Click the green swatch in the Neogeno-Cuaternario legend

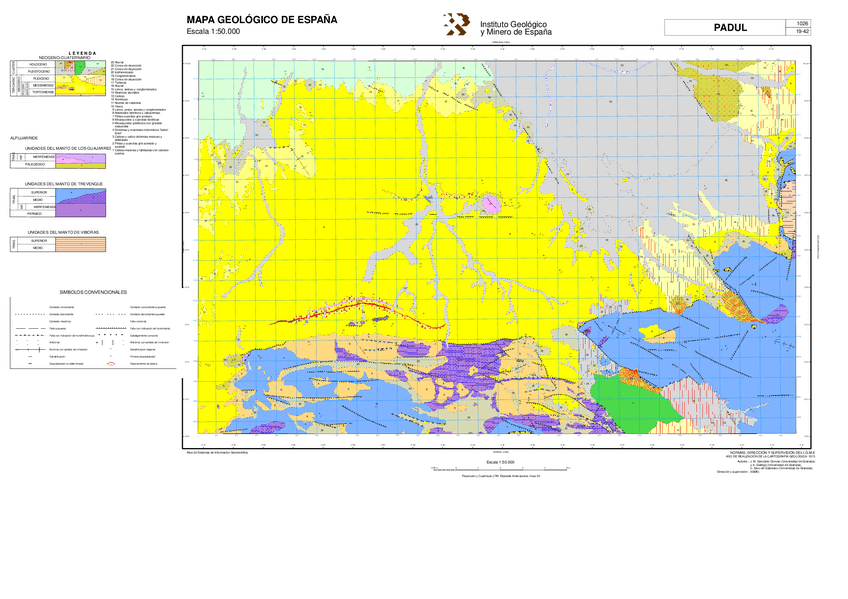(80, 67)
